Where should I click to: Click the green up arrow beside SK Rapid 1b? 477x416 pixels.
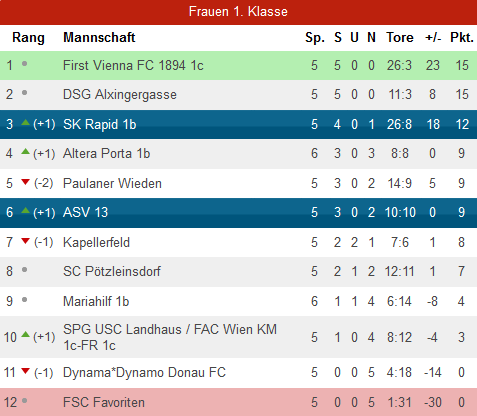tap(25, 123)
